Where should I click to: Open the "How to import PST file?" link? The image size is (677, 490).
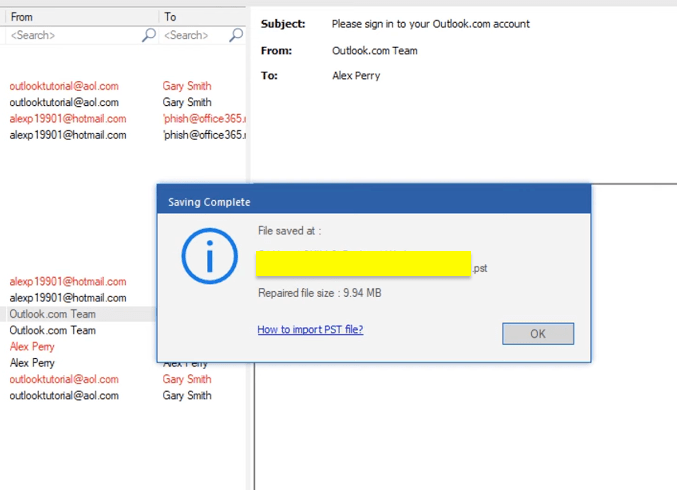[x=310, y=329]
